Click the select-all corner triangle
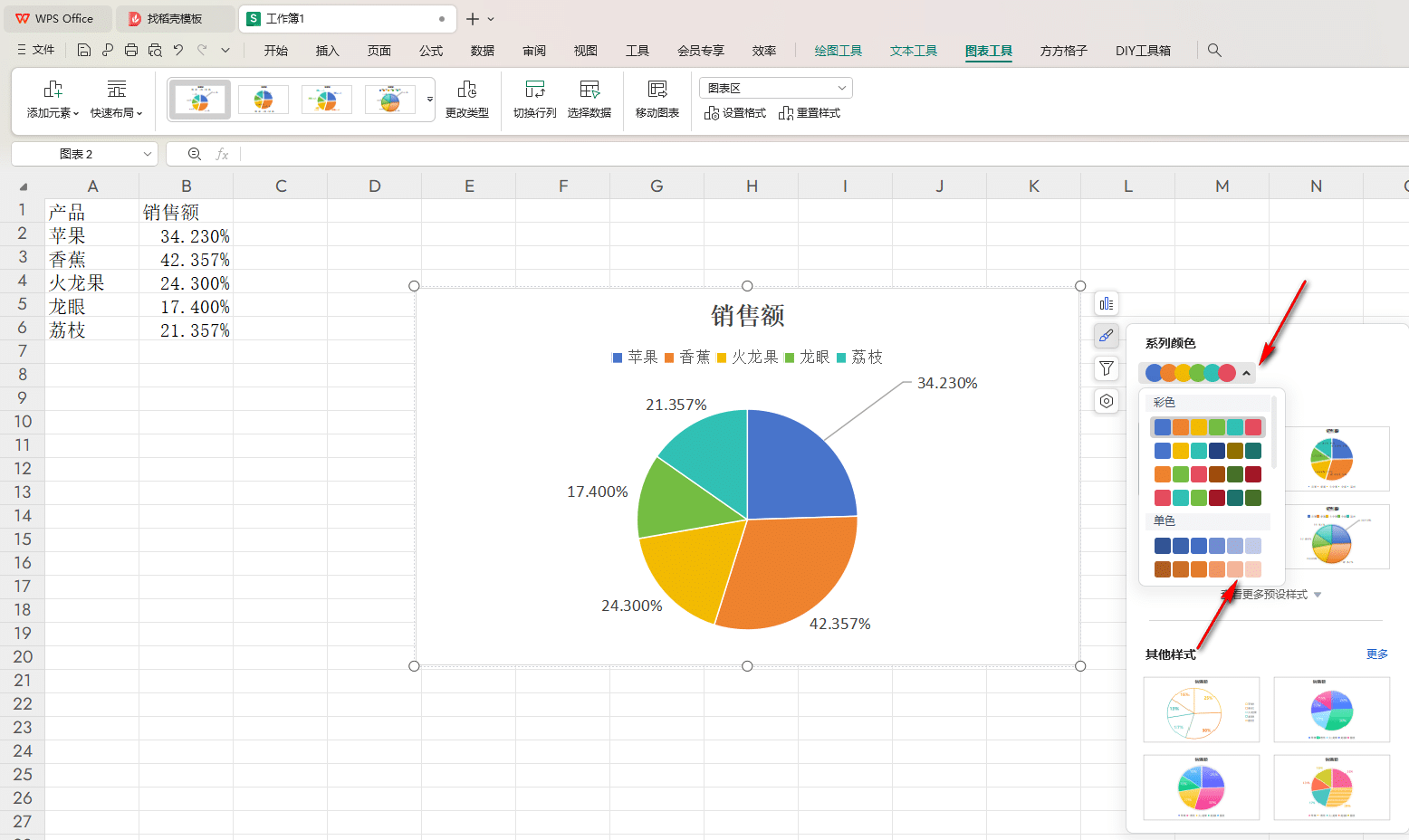The width and height of the screenshot is (1409, 840). pos(24,187)
